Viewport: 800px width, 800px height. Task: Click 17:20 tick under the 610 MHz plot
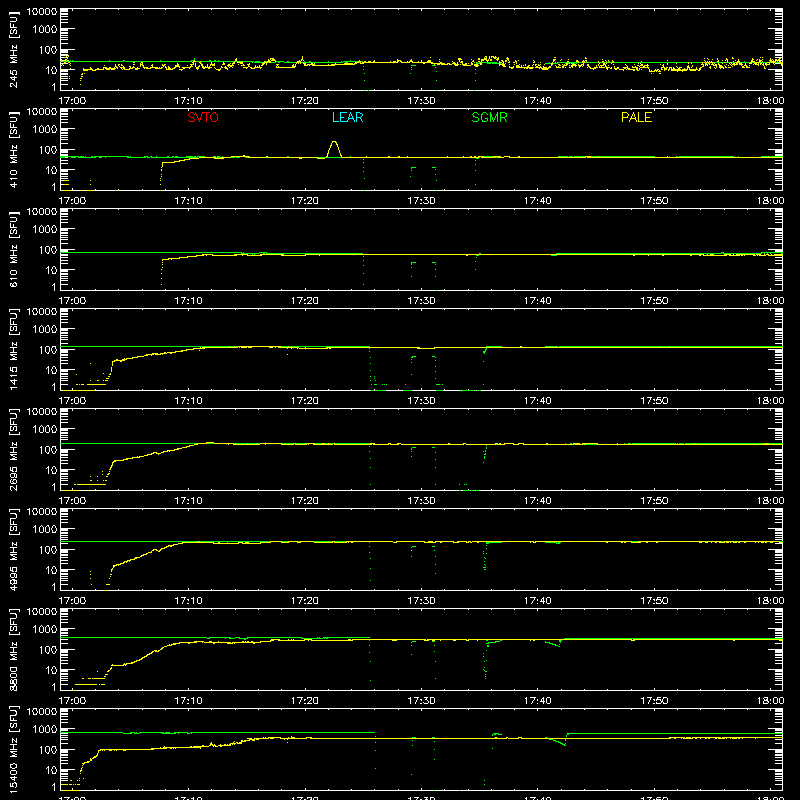(x=305, y=301)
